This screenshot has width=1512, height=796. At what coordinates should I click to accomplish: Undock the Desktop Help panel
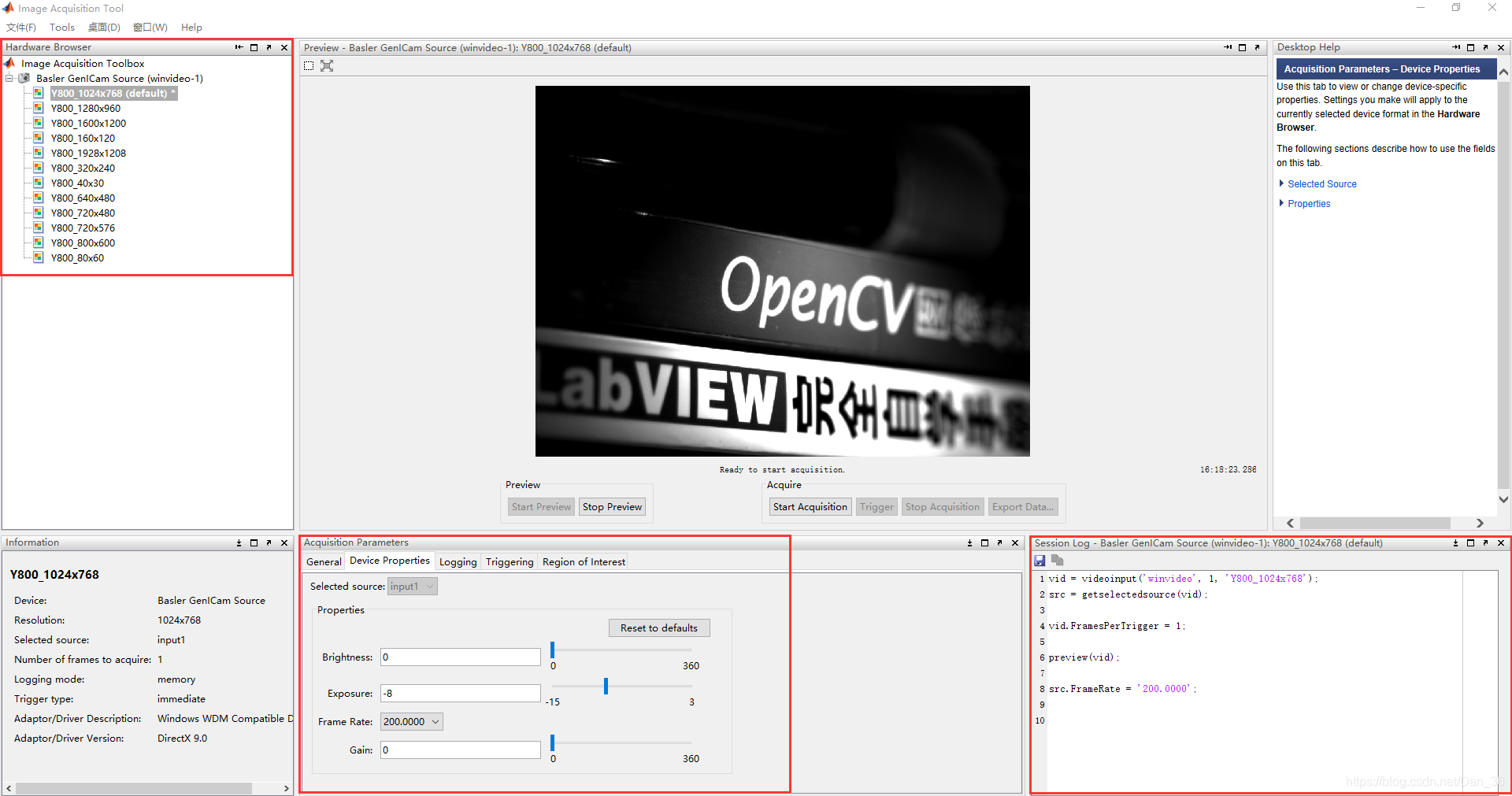[x=1486, y=47]
